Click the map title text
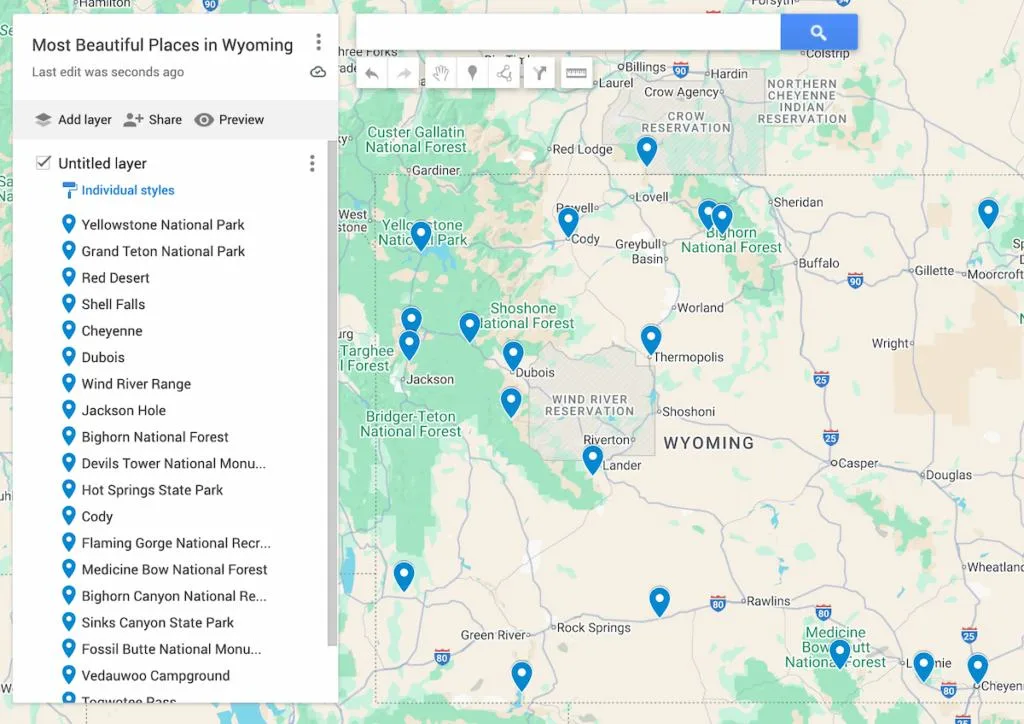 [x=162, y=45]
